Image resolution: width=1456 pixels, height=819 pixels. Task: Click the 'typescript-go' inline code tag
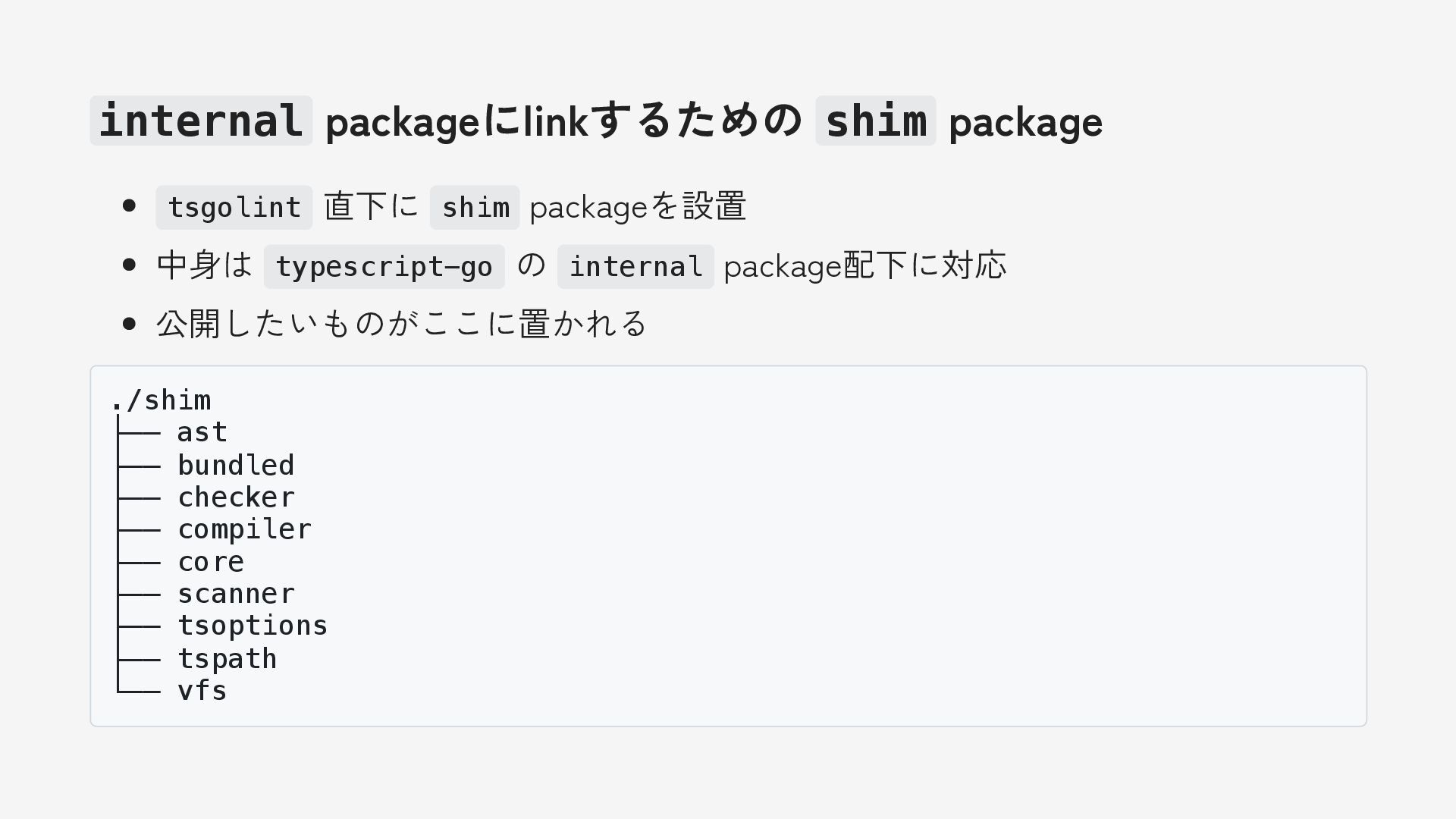[x=384, y=266]
